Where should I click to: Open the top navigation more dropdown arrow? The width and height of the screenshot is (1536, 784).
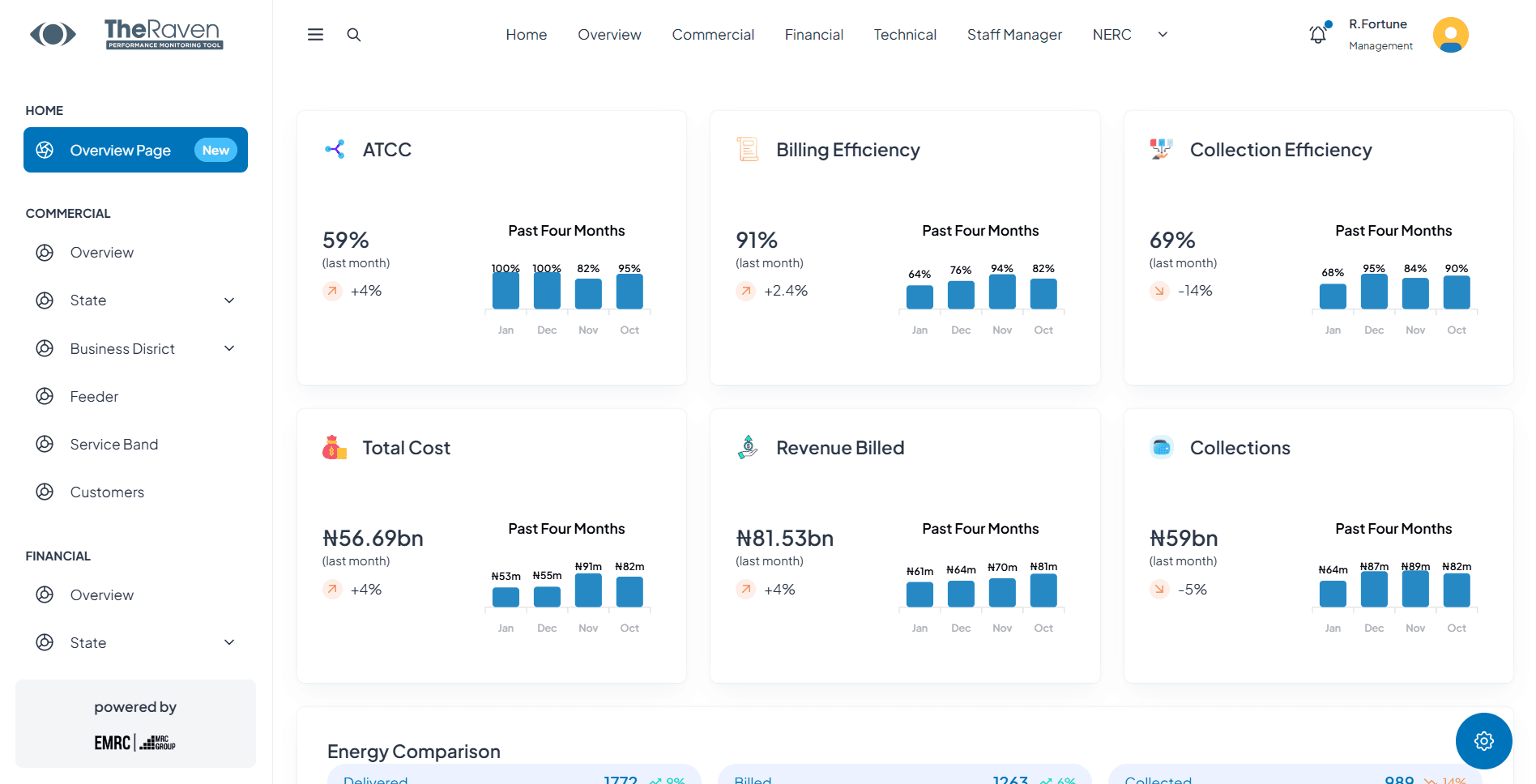coord(1163,35)
